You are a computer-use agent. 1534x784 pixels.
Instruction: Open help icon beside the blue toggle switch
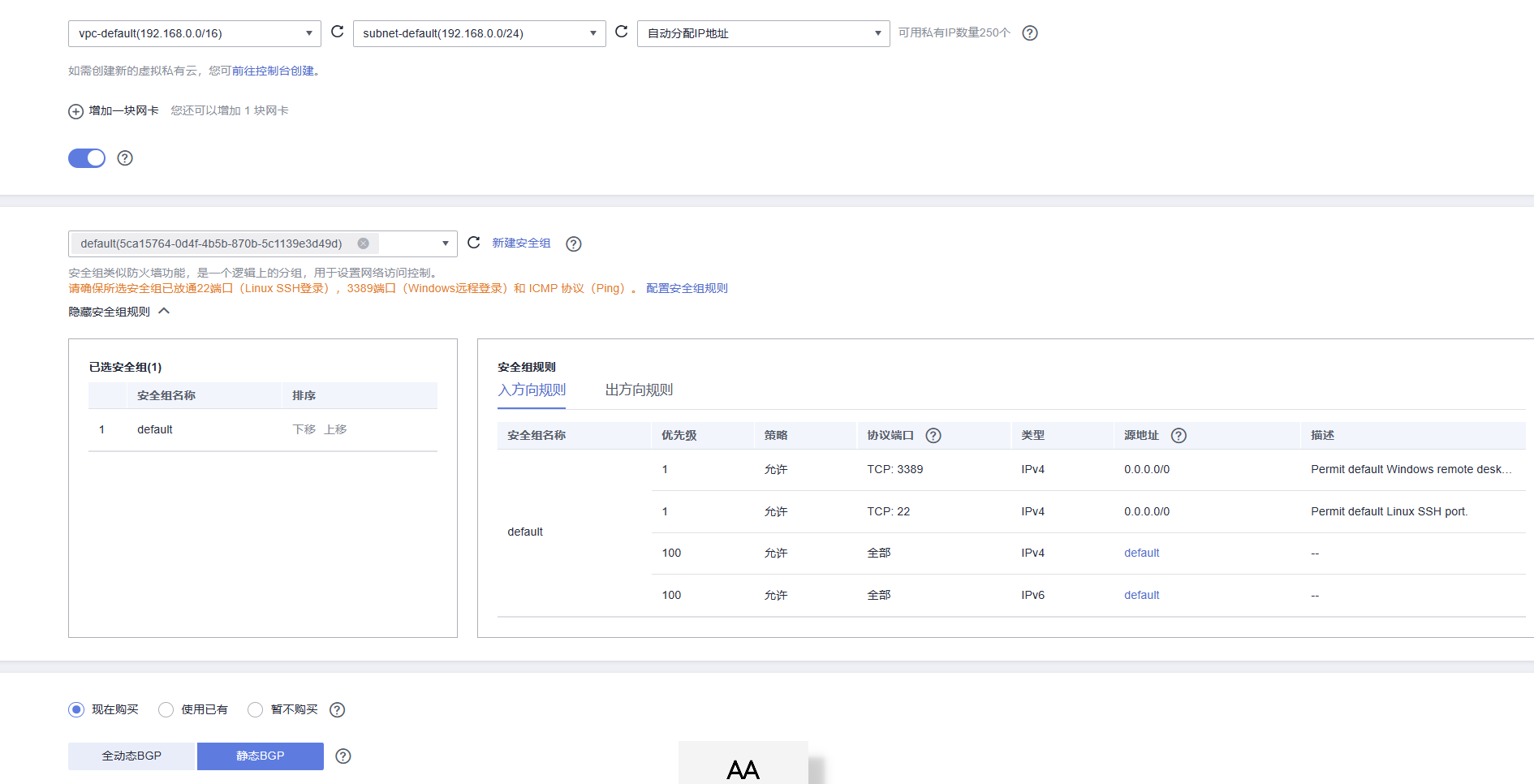tap(125, 158)
